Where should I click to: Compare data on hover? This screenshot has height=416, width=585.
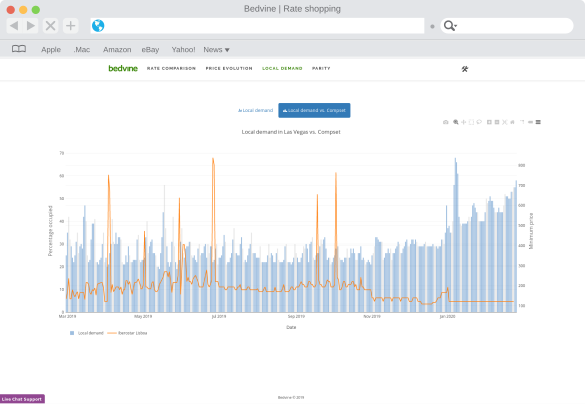538,122
